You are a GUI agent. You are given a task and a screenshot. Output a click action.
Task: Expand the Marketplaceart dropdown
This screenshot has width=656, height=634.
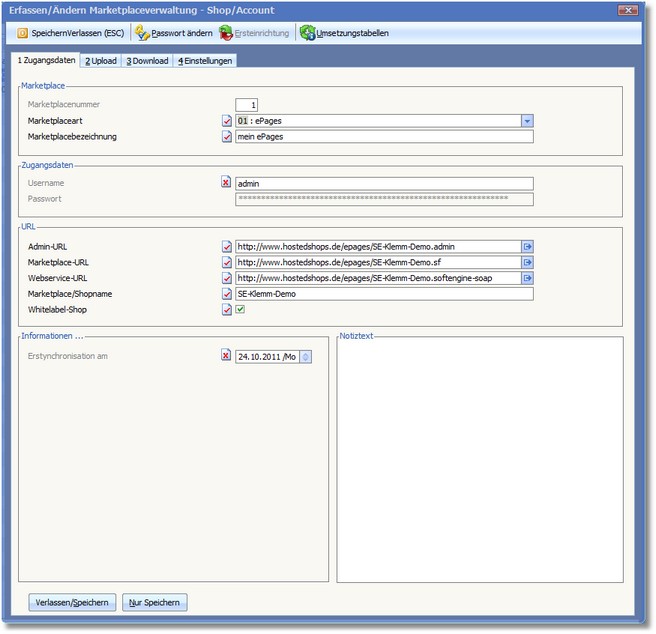coord(527,121)
